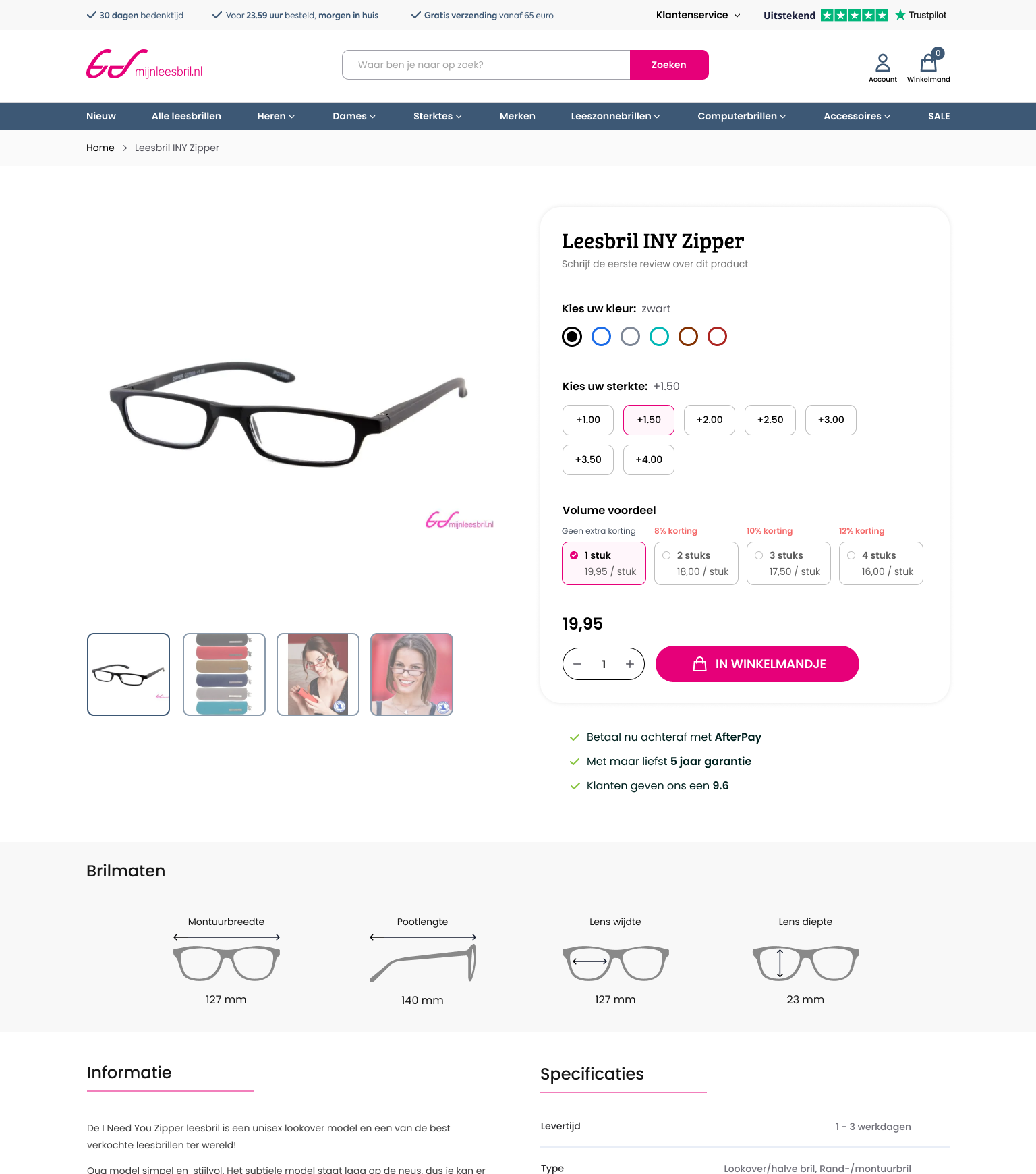Expand the Leeszonnebrillen menu

(x=615, y=116)
